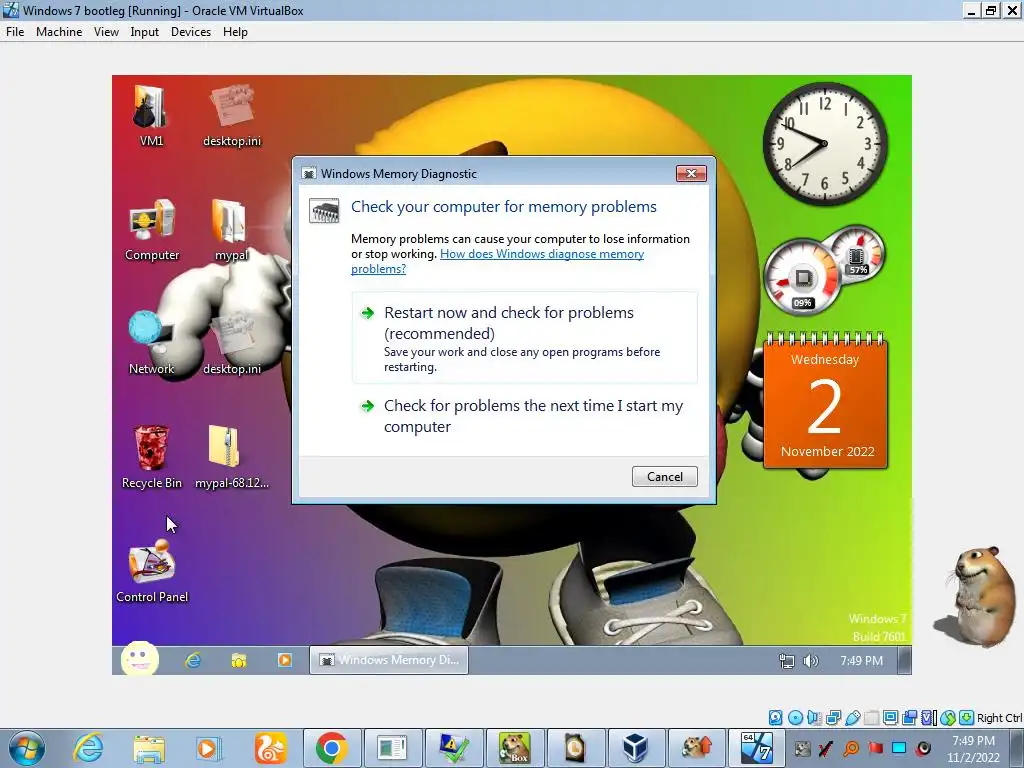The image size is (1024, 768).
Task: Click host tray red flag icon
Action: pos(876,748)
